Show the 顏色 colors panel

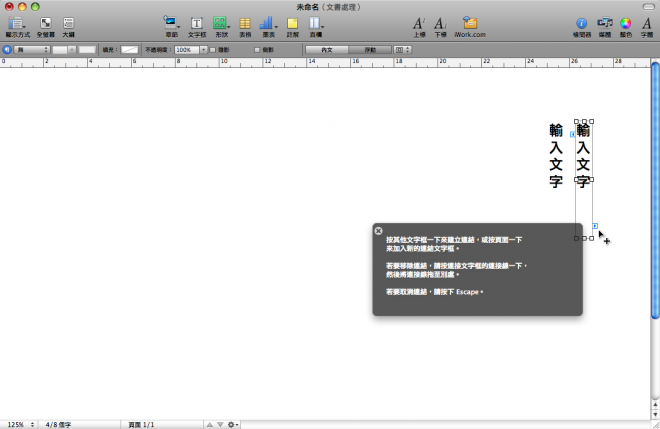[626, 23]
